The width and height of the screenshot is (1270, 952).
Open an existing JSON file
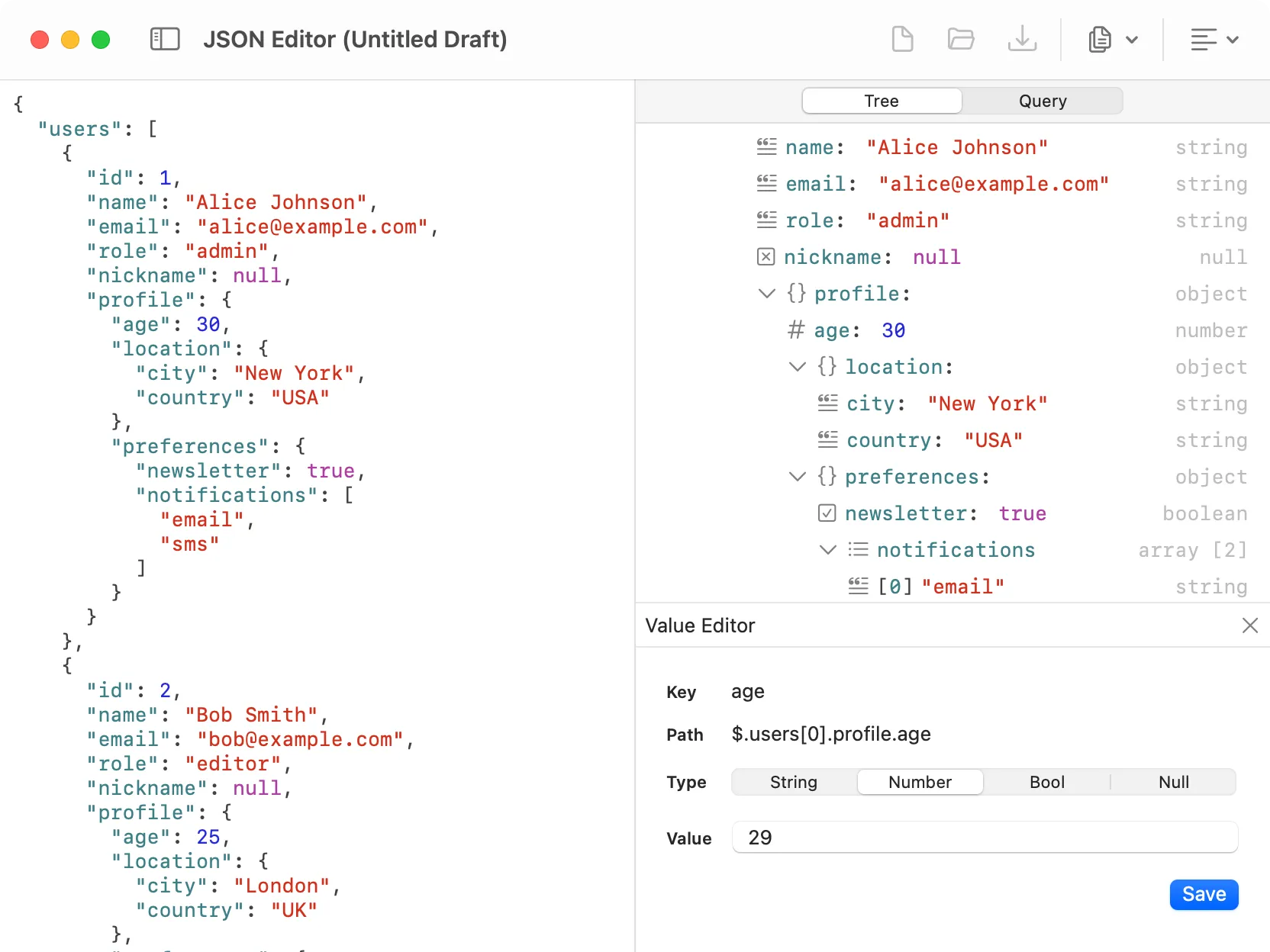click(961, 39)
